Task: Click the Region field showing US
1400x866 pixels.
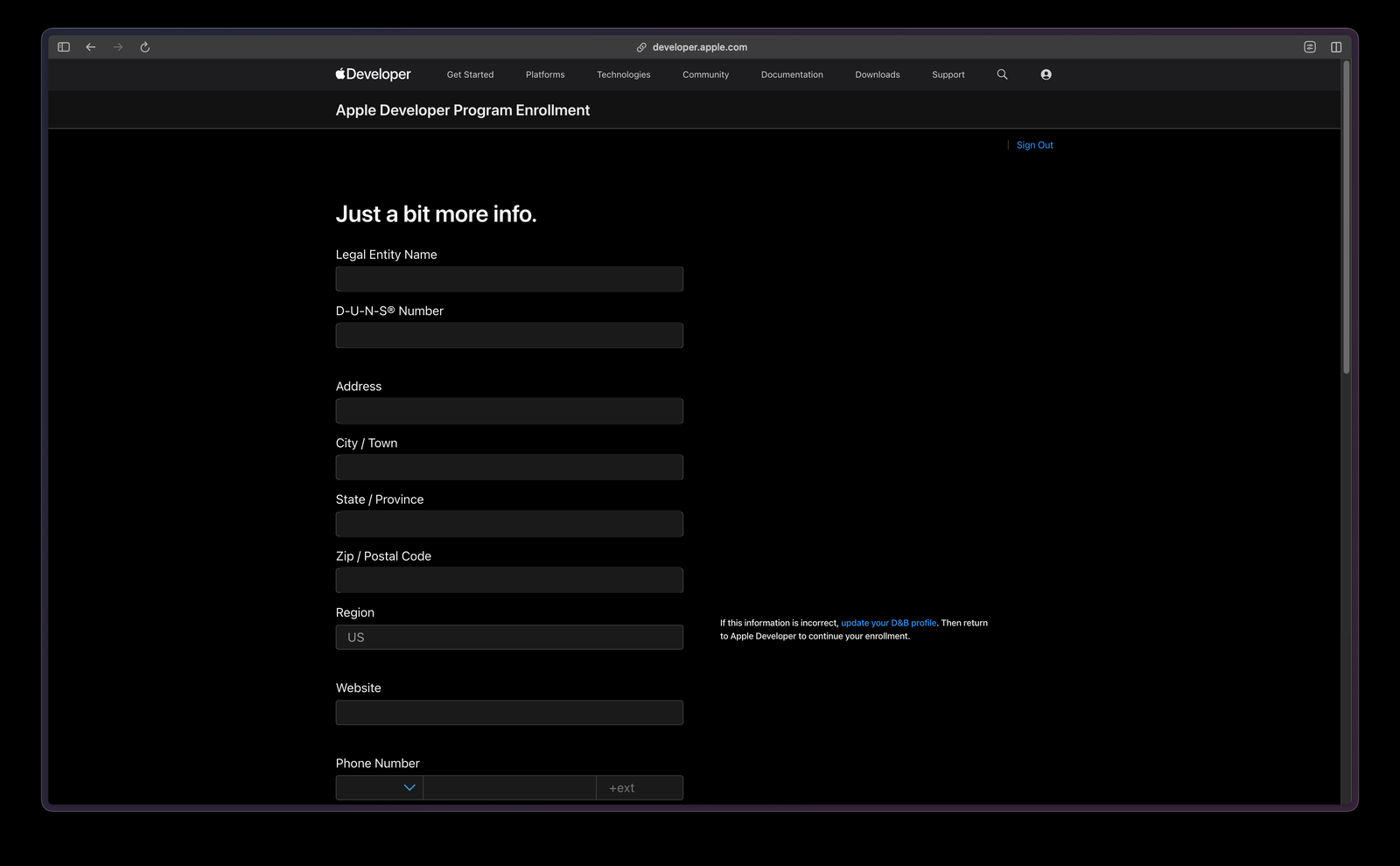Action: (509, 637)
